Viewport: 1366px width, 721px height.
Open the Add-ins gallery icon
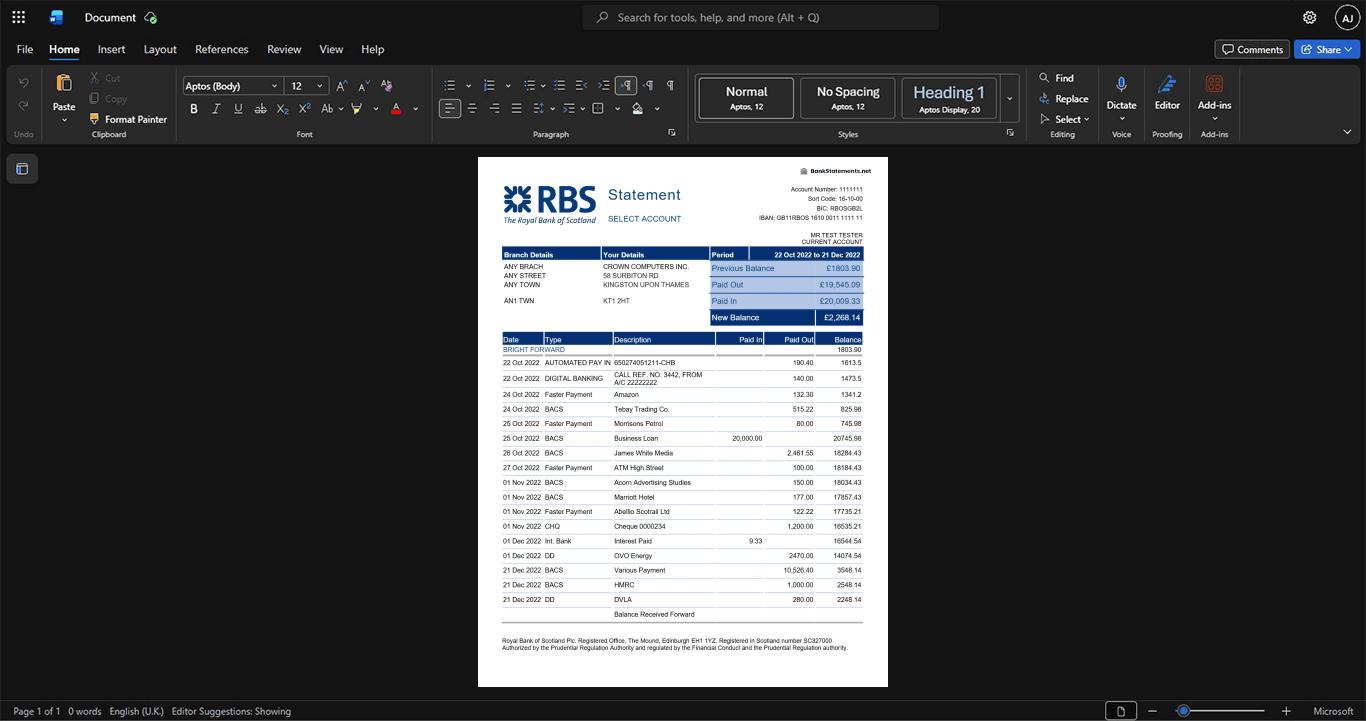[1214, 85]
